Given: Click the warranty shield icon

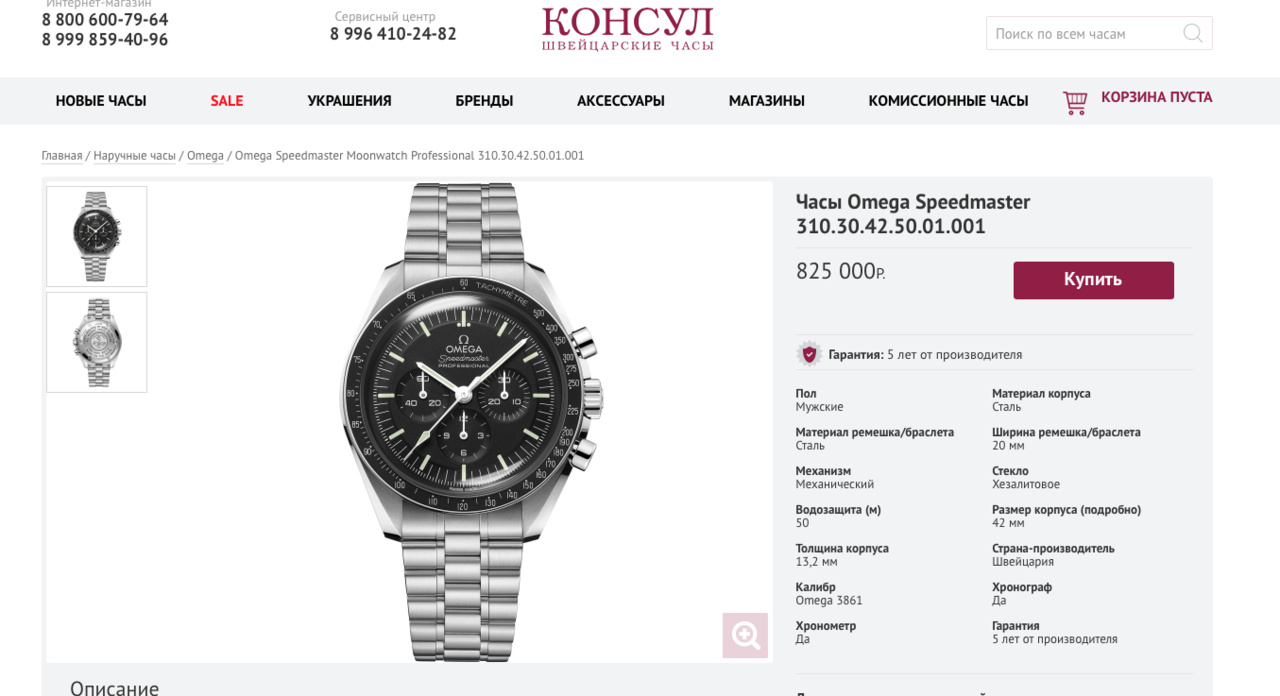Looking at the screenshot, I should coord(808,354).
